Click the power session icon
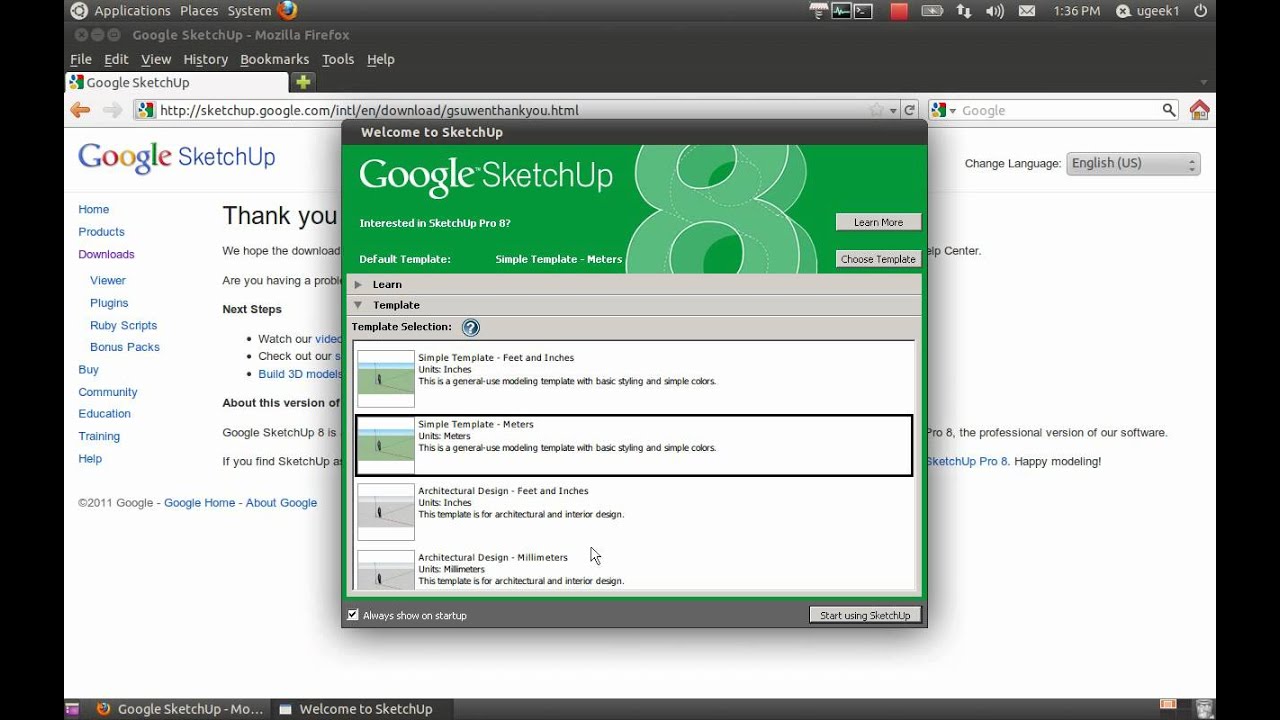 click(1200, 11)
